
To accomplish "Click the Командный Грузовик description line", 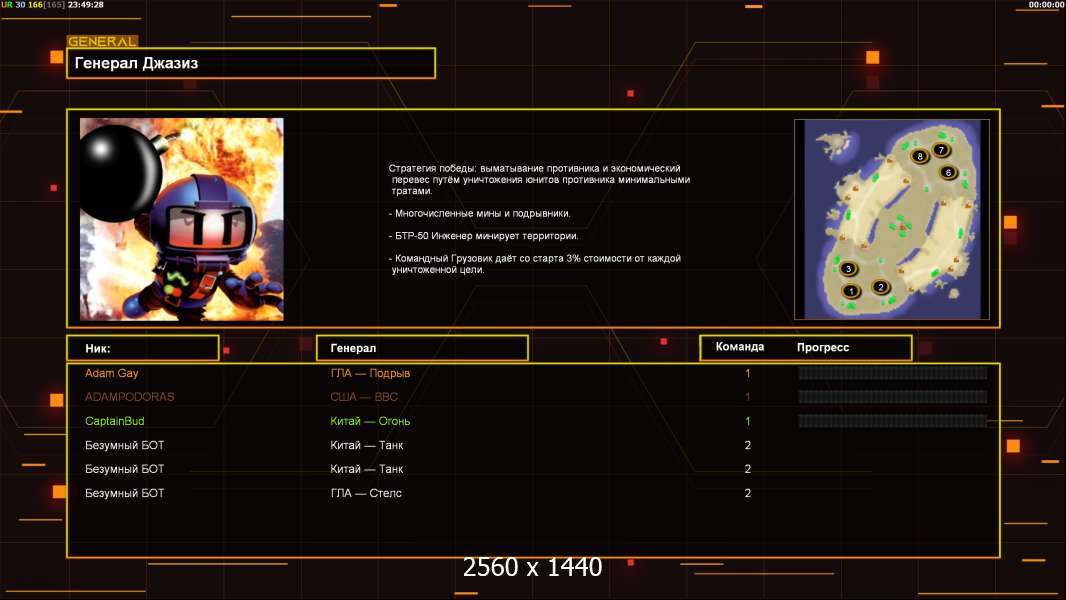I will point(534,264).
